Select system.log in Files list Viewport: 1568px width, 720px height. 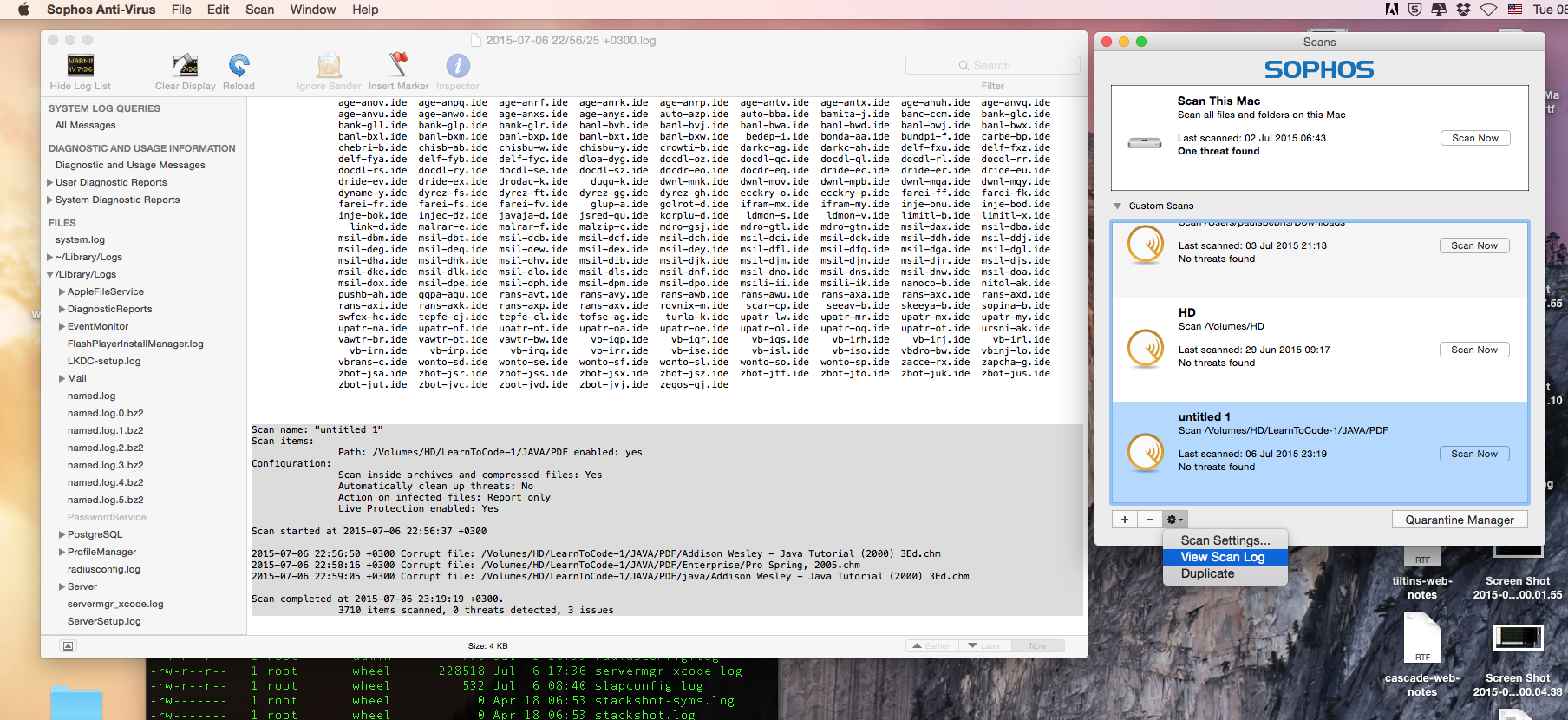tap(80, 239)
